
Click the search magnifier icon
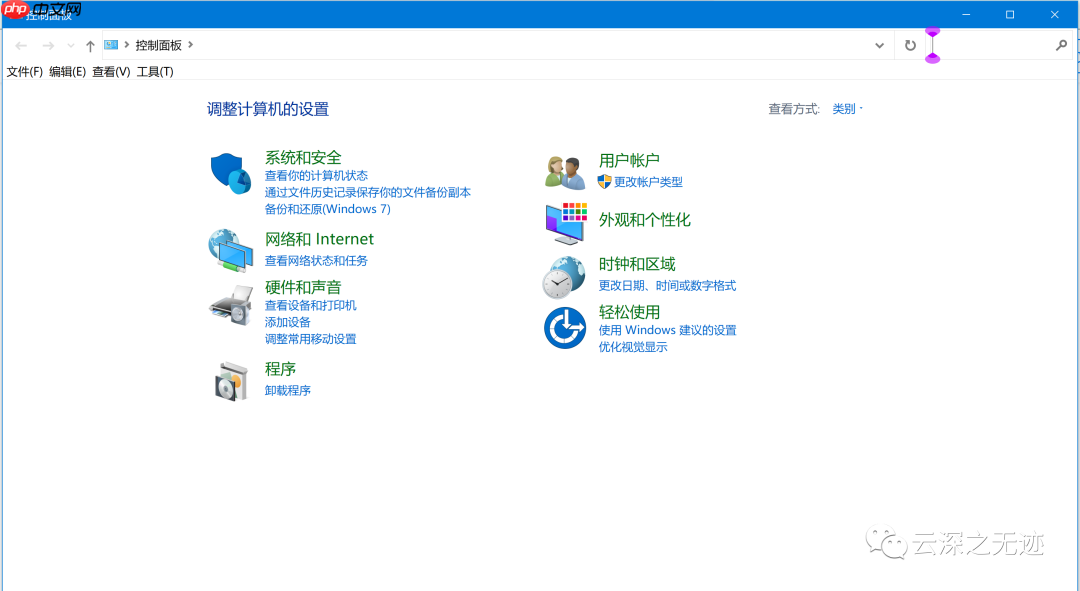tap(1062, 45)
